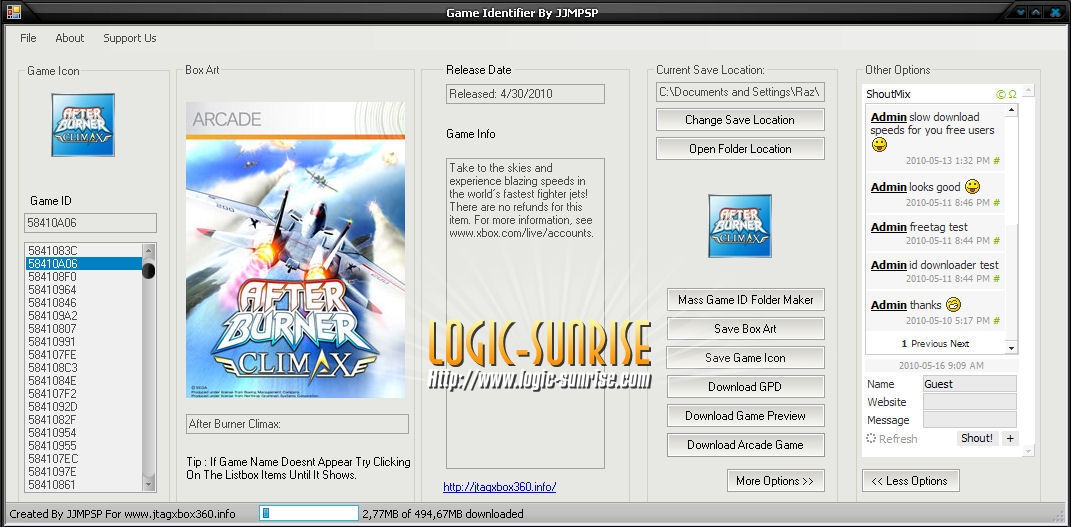Select game ID 584107F2 in the list
Viewport: 1071px width, 527px height.
(83, 394)
